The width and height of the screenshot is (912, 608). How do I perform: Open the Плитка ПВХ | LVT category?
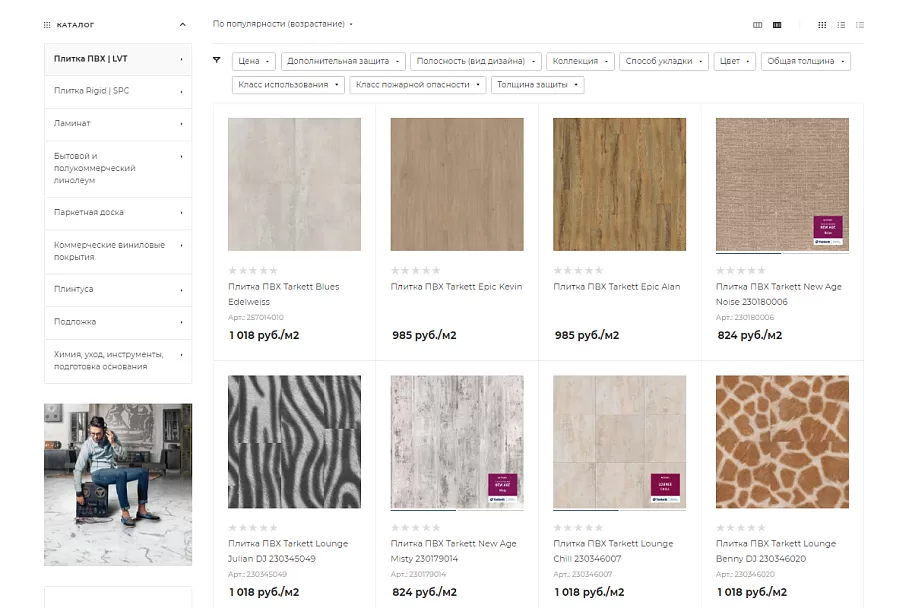[x=118, y=59]
